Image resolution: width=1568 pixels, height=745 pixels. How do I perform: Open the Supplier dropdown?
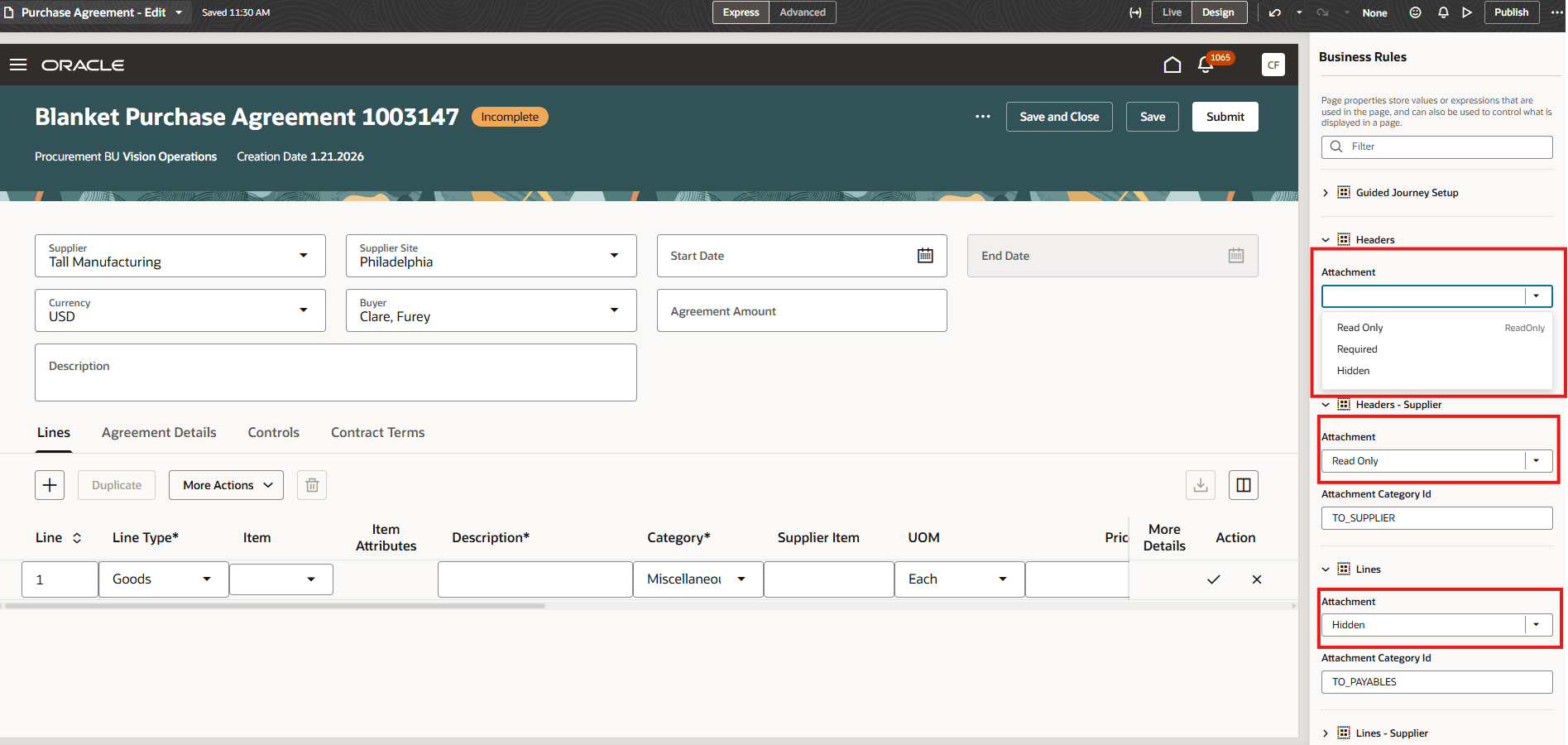pos(304,256)
